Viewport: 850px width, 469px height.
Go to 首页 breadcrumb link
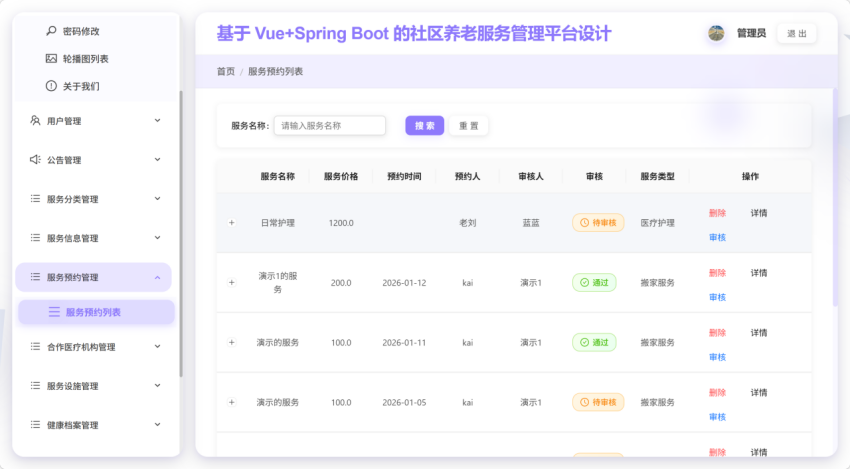(226, 72)
